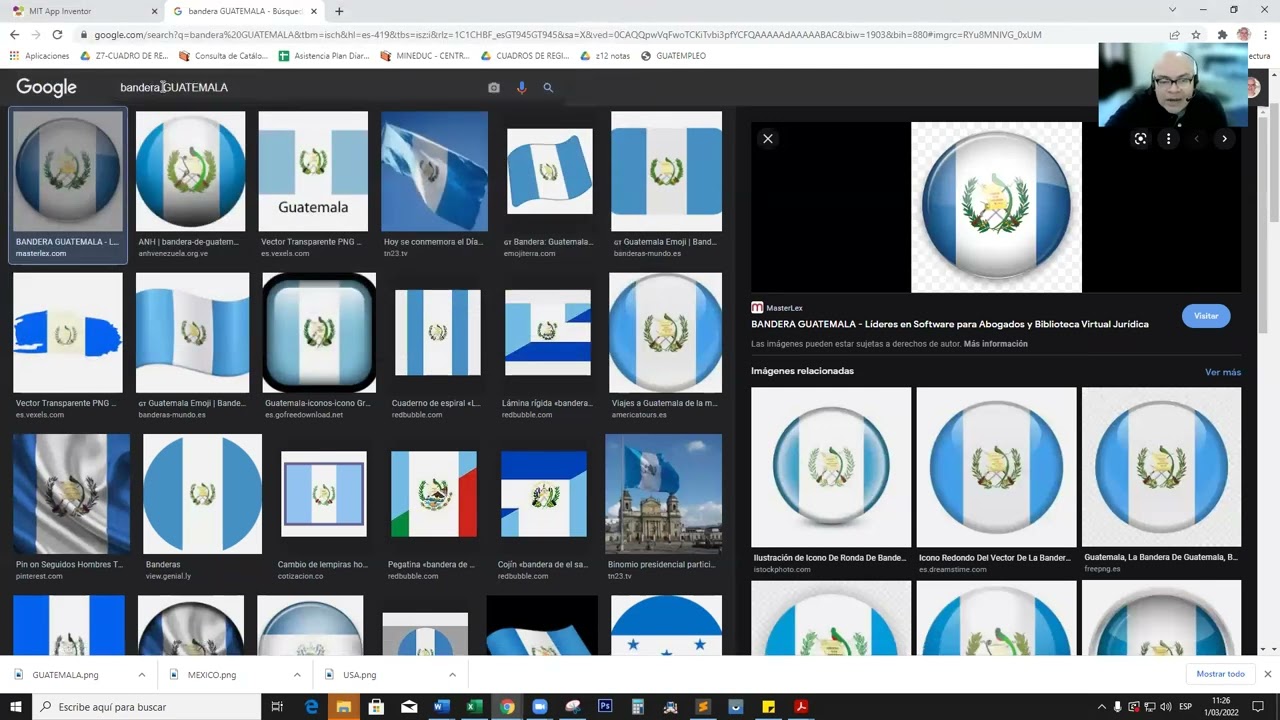This screenshot has height=720, width=1280.
Task: Start voice search with the microphone icon
Action: 521,88
